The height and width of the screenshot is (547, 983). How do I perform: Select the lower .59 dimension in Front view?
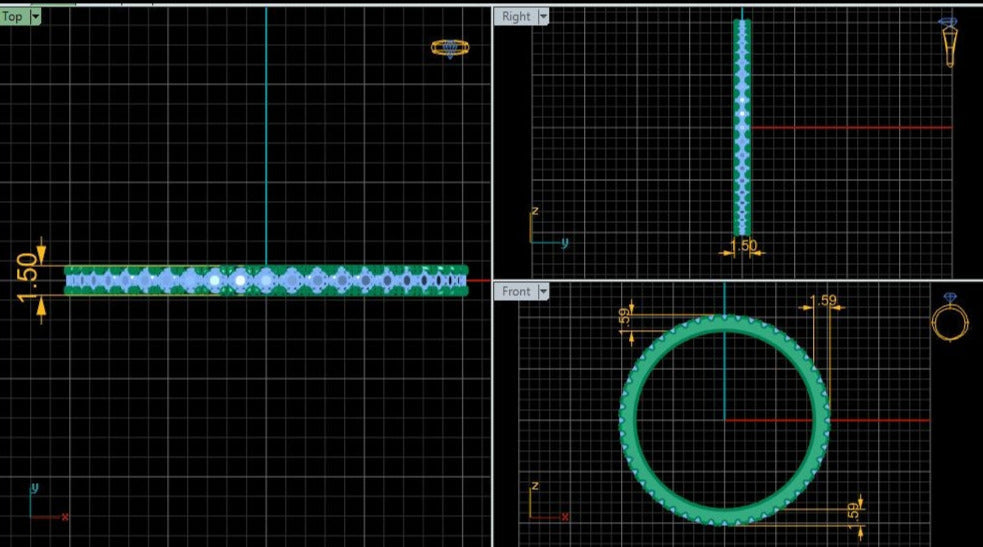pos(852,510)
